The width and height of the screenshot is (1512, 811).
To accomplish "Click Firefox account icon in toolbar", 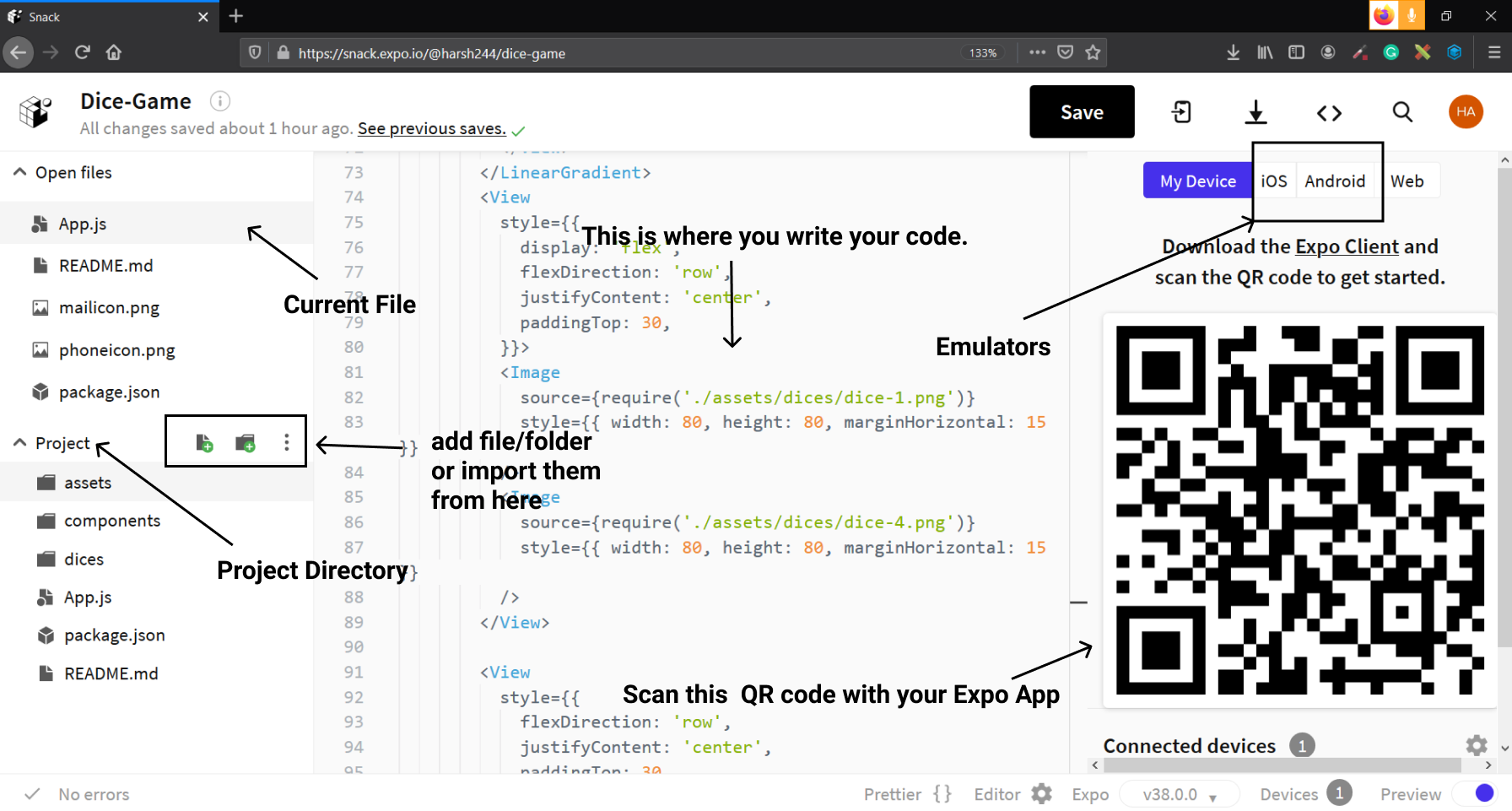I will (x=1328, y=52).
